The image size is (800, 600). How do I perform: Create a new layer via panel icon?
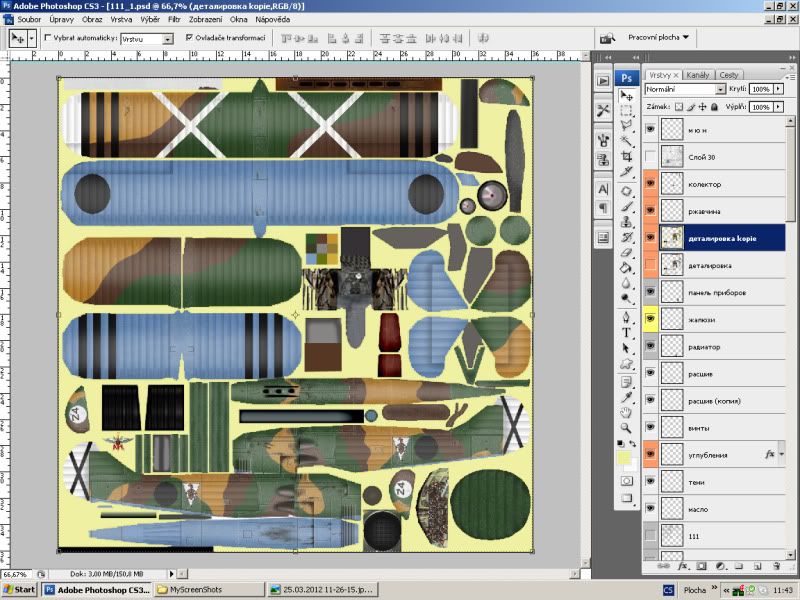(x=756, y=566)
